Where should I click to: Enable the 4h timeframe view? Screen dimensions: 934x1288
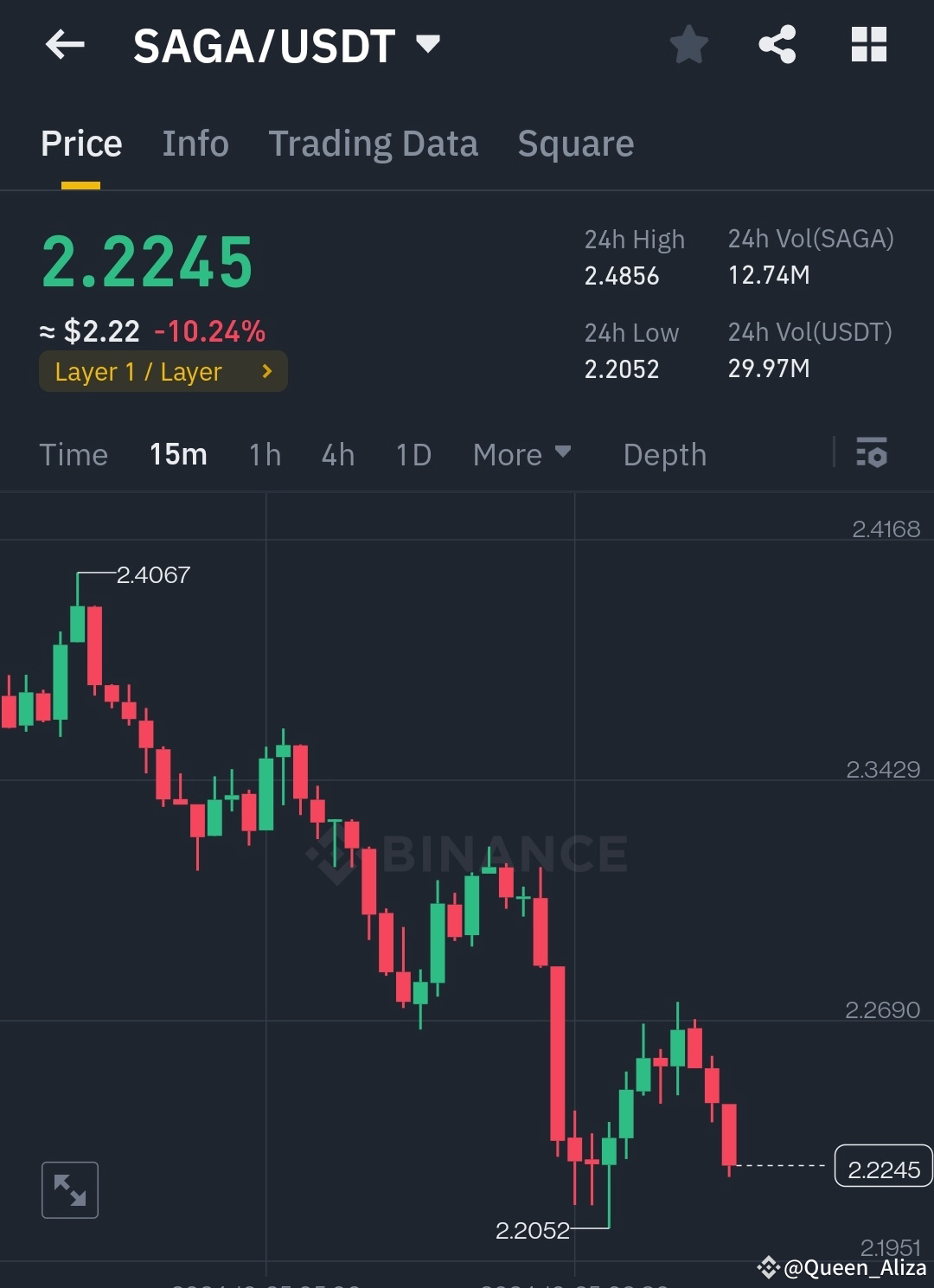pyautogui.click(x=337, y=453)
